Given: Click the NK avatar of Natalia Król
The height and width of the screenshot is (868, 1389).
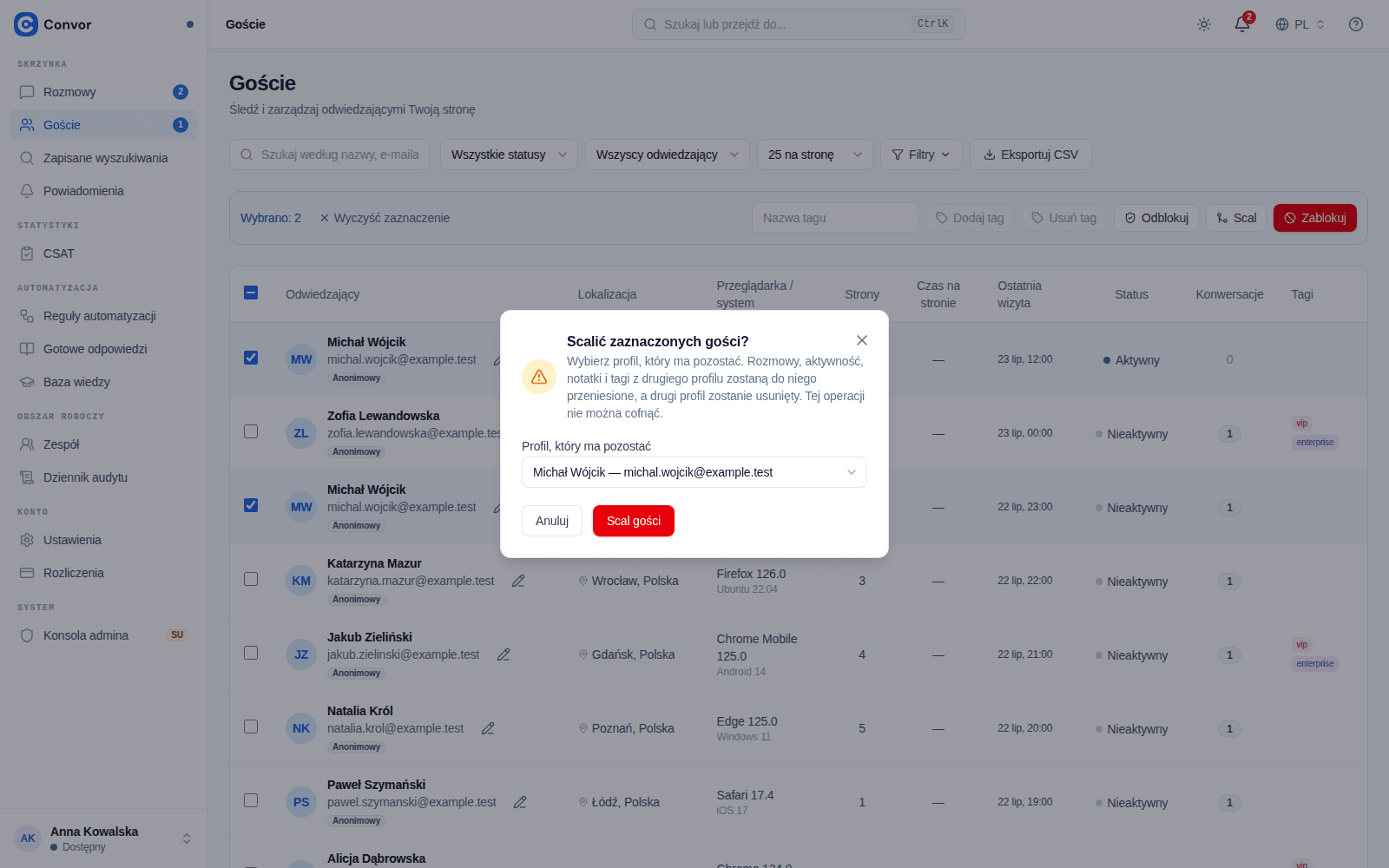Looking at the screenshot, I should point(301,728).
